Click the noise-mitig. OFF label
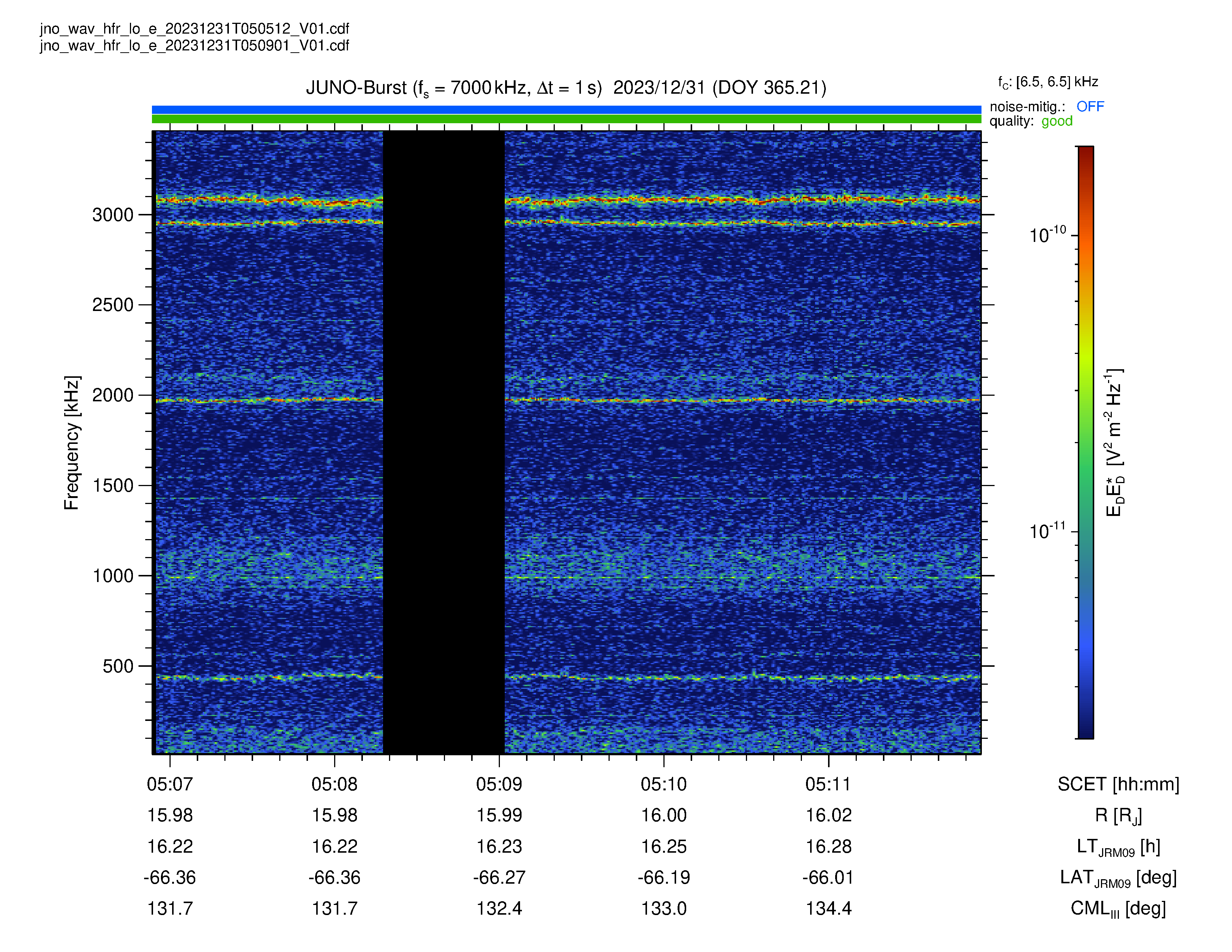The width and height of the screenshot is (1232, 952). [1090, 107]
